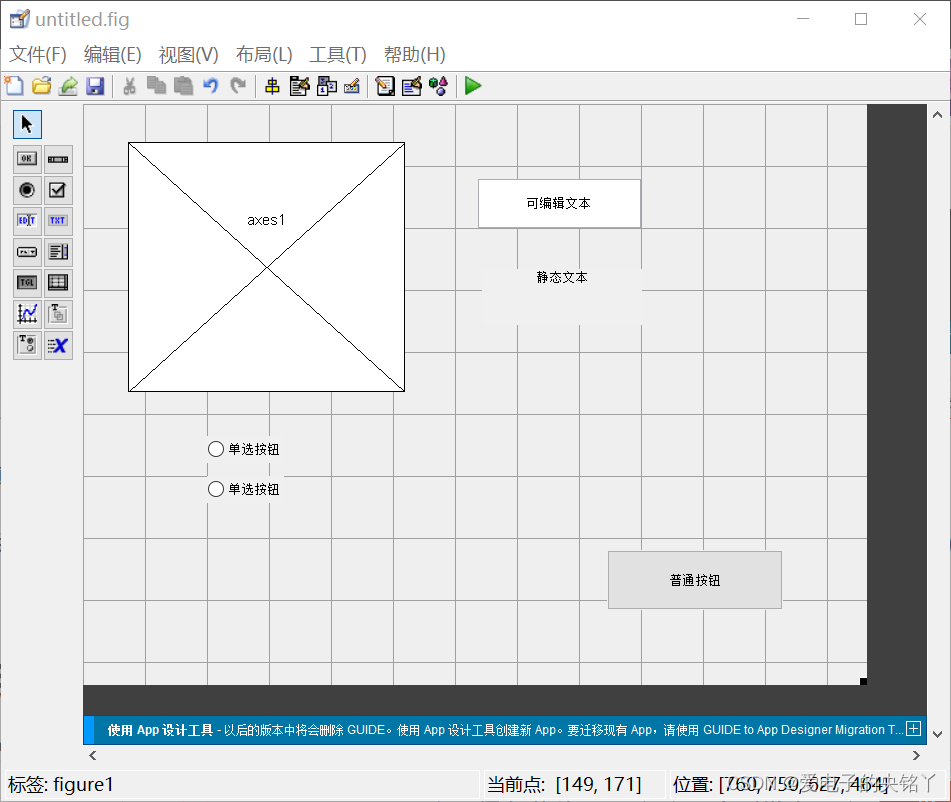This screenshot has height=802, width=951.
Task: Paste from clipboard in the toolbar
Action: pos(183,86)
